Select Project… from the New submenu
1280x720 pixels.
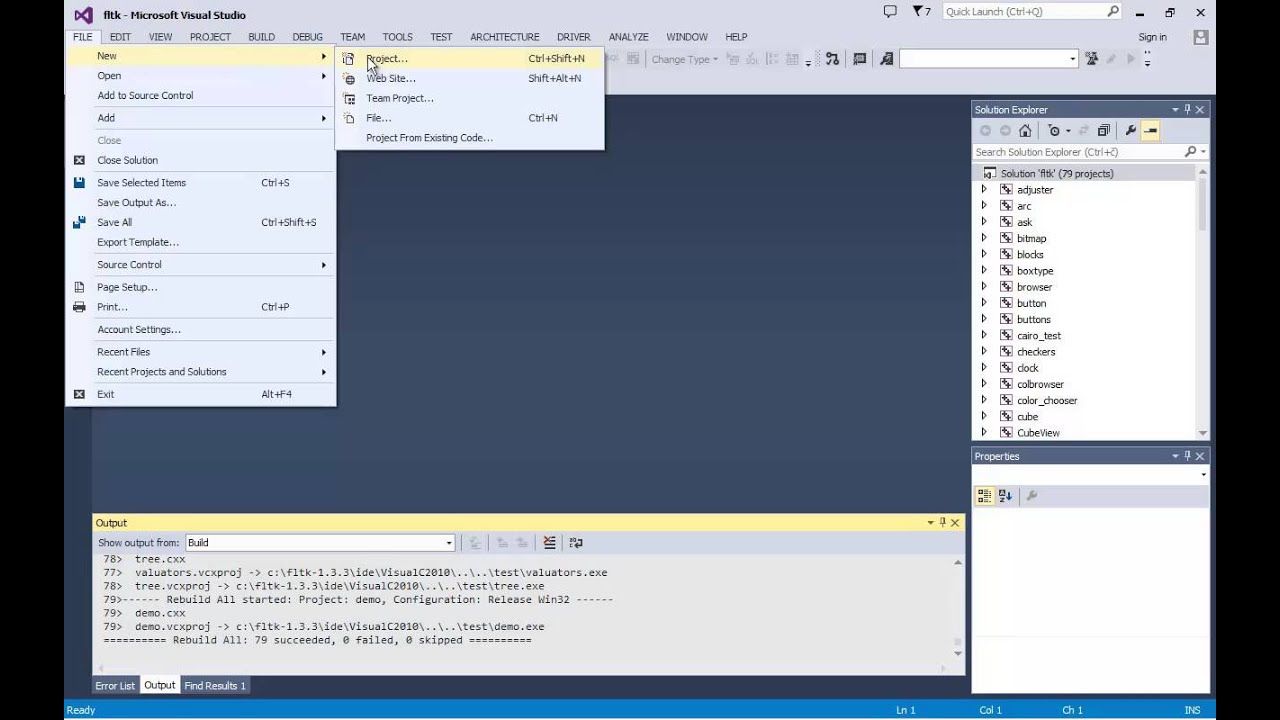coord(388,58)
